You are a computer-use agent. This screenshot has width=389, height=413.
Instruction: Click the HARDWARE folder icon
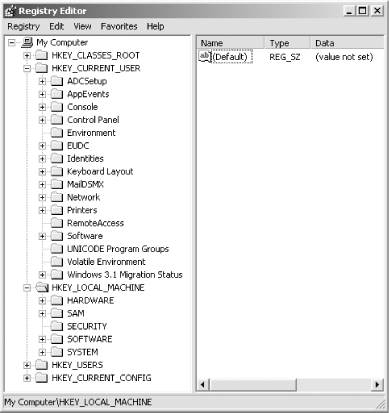point(57,301)
